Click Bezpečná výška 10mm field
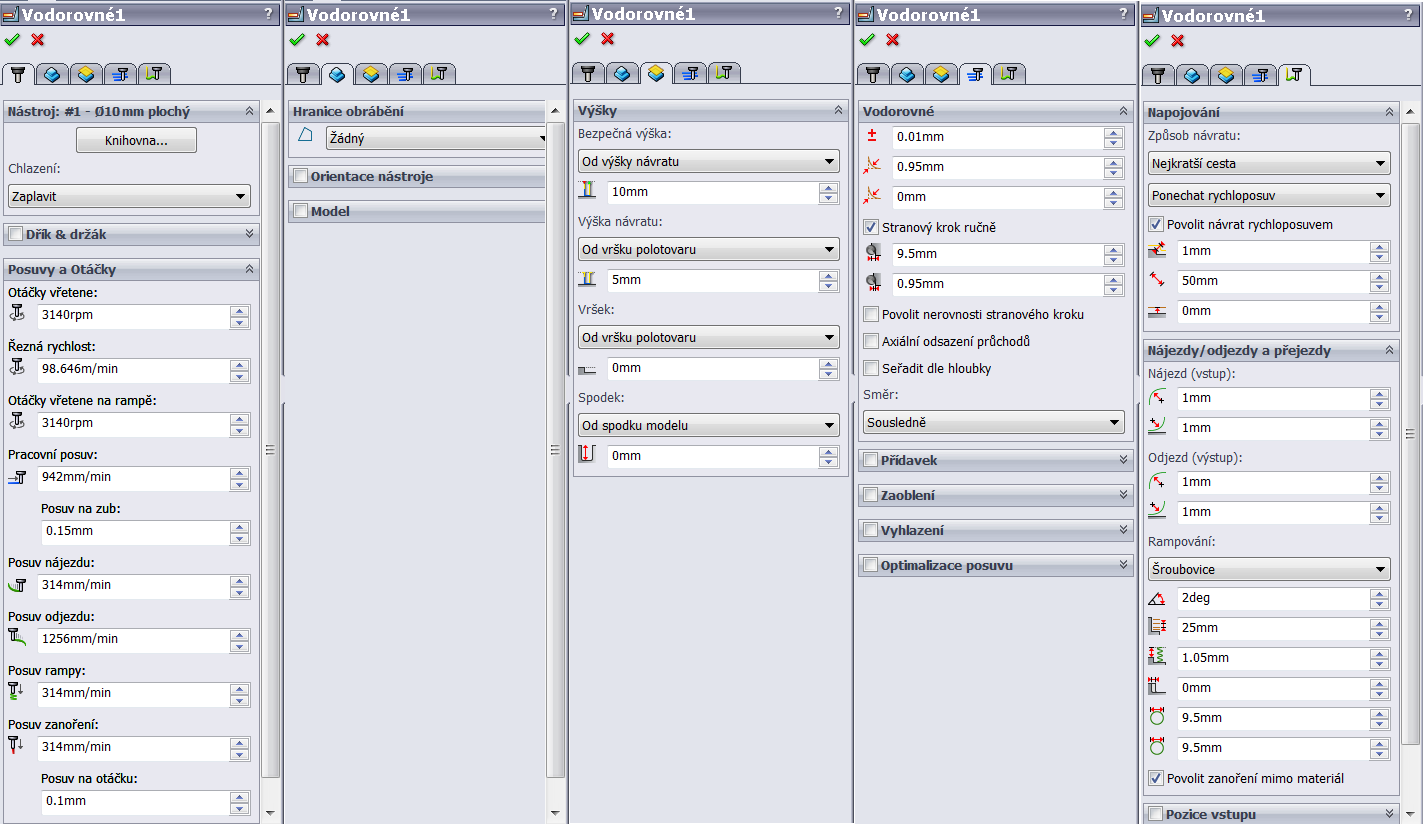Screen dimensions: 1423x824 pyautogui.click(x=713, y=193)
